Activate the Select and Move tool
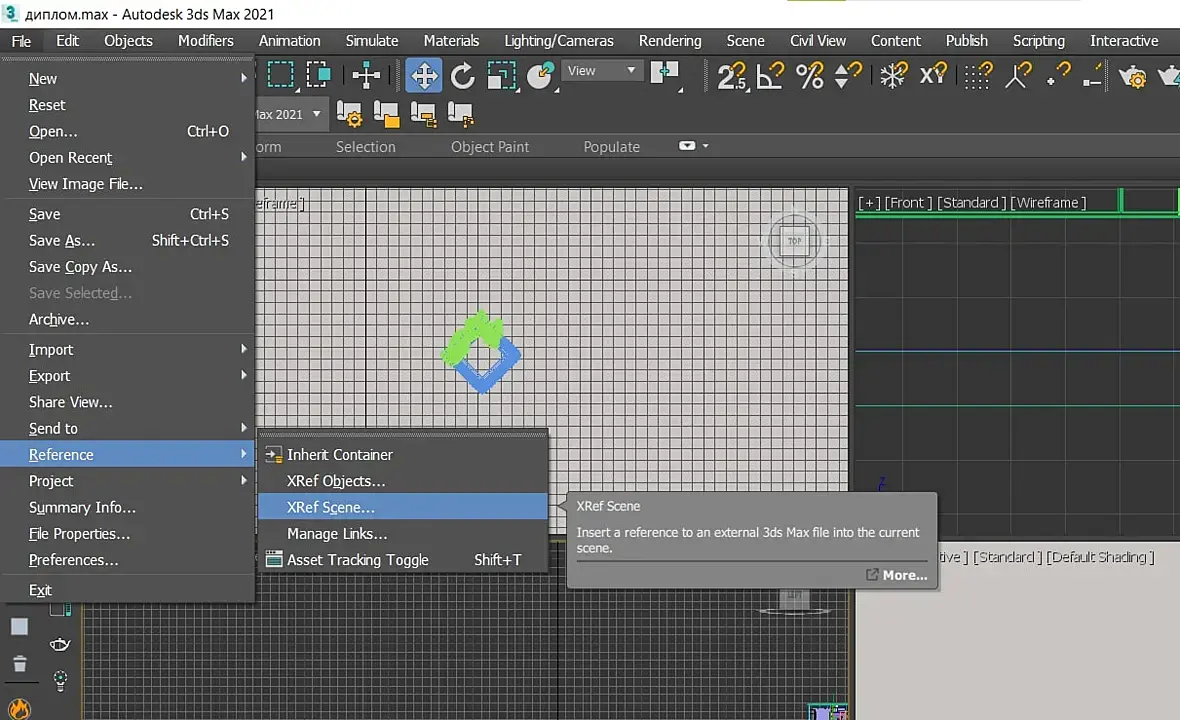This screenshot has width=1180, height=720. [424, 75]
